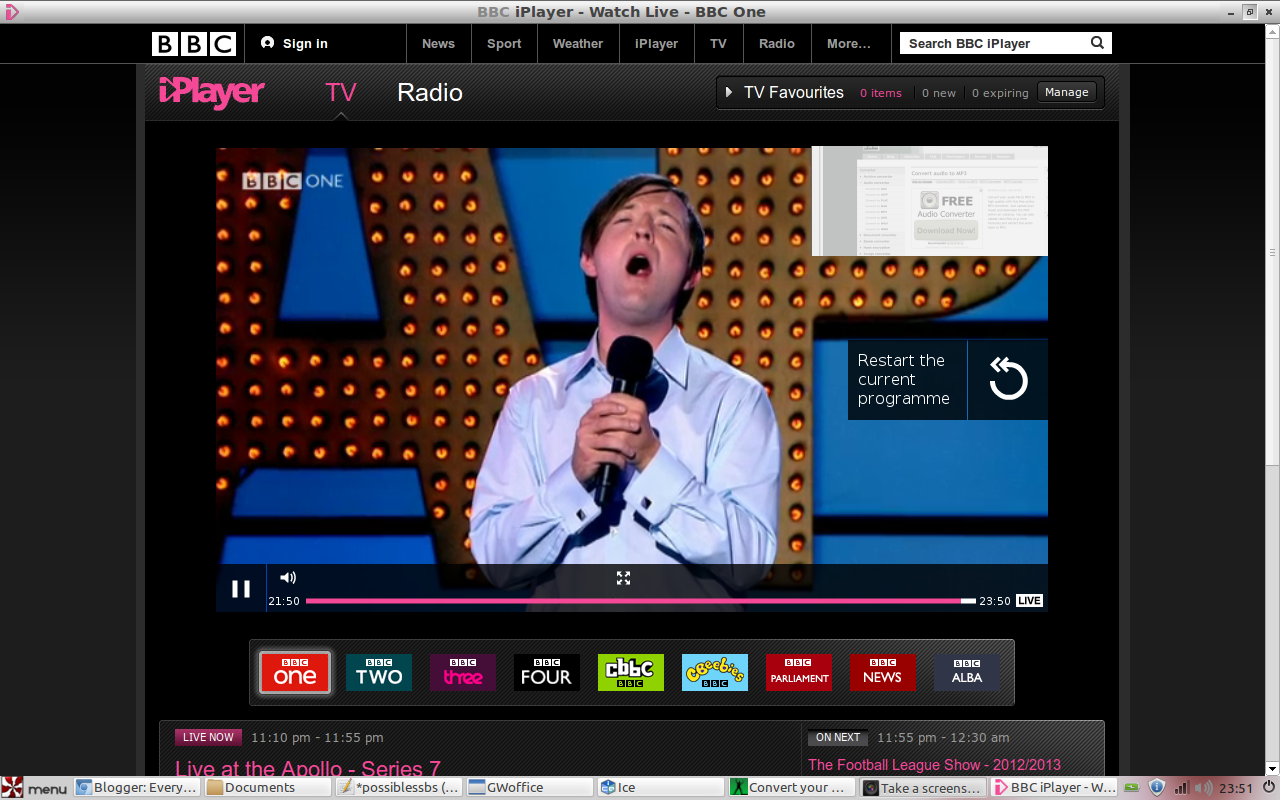The height and width of the screenshot is (800, 1280).
Task: Click the Restart the current programme text
Action: coord(903,379)
